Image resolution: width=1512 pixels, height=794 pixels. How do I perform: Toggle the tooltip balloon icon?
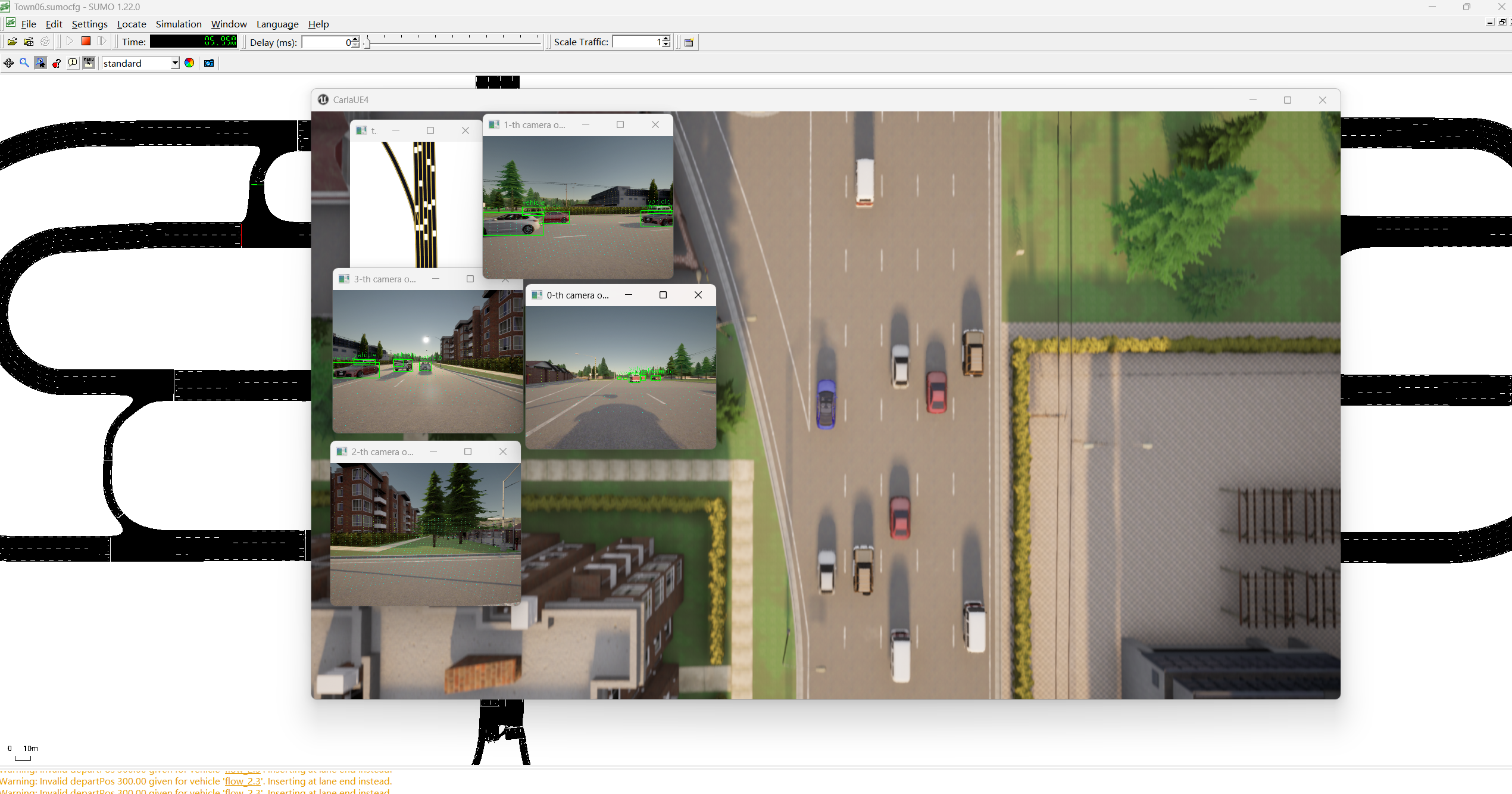[73, 63]
